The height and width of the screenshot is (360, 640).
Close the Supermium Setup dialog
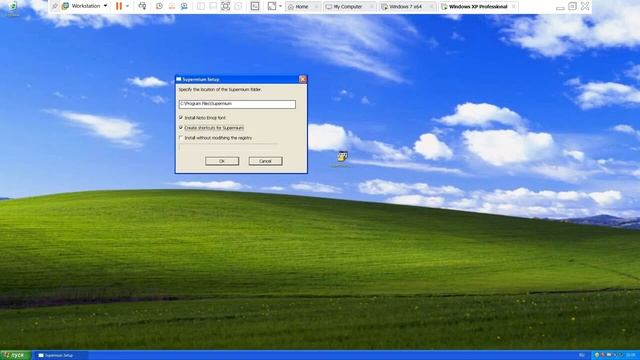302,79
